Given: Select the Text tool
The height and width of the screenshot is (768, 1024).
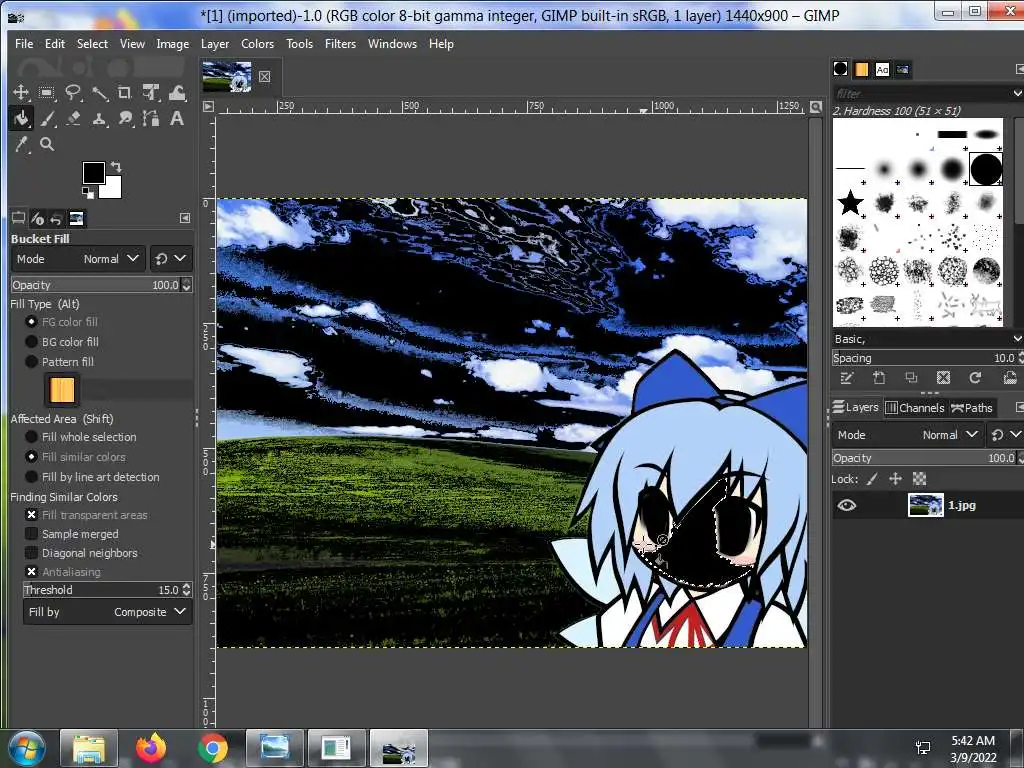Looking at the screenshot, I should pyautogui.click(x=177, y=118).
